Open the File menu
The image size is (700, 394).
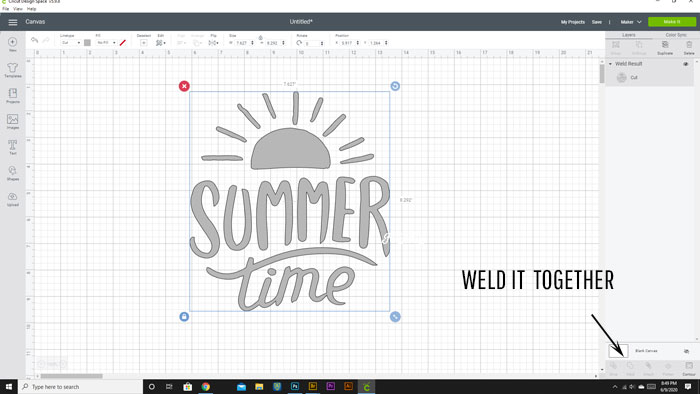pos(5,8)
